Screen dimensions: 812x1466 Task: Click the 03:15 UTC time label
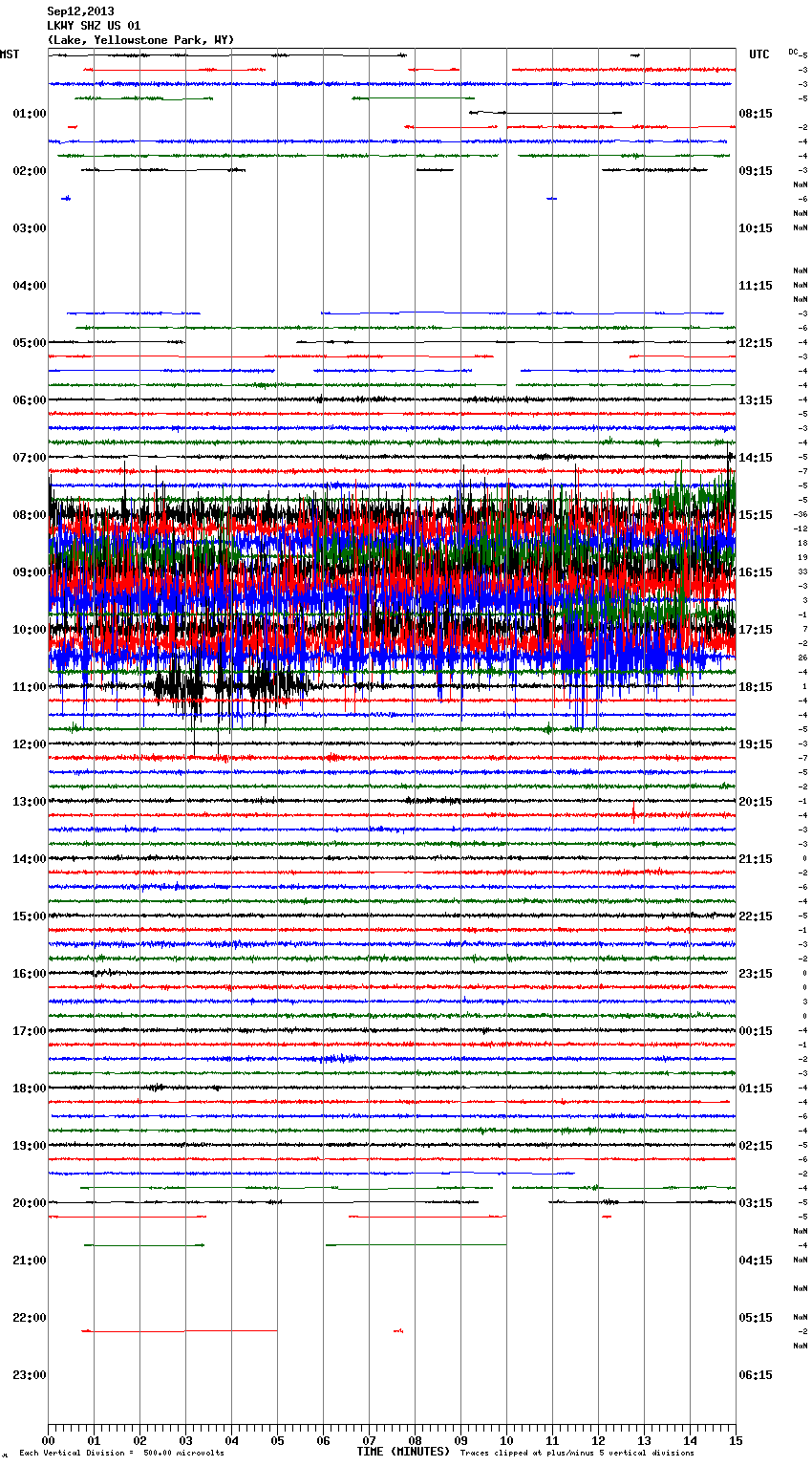(756, 1203)
